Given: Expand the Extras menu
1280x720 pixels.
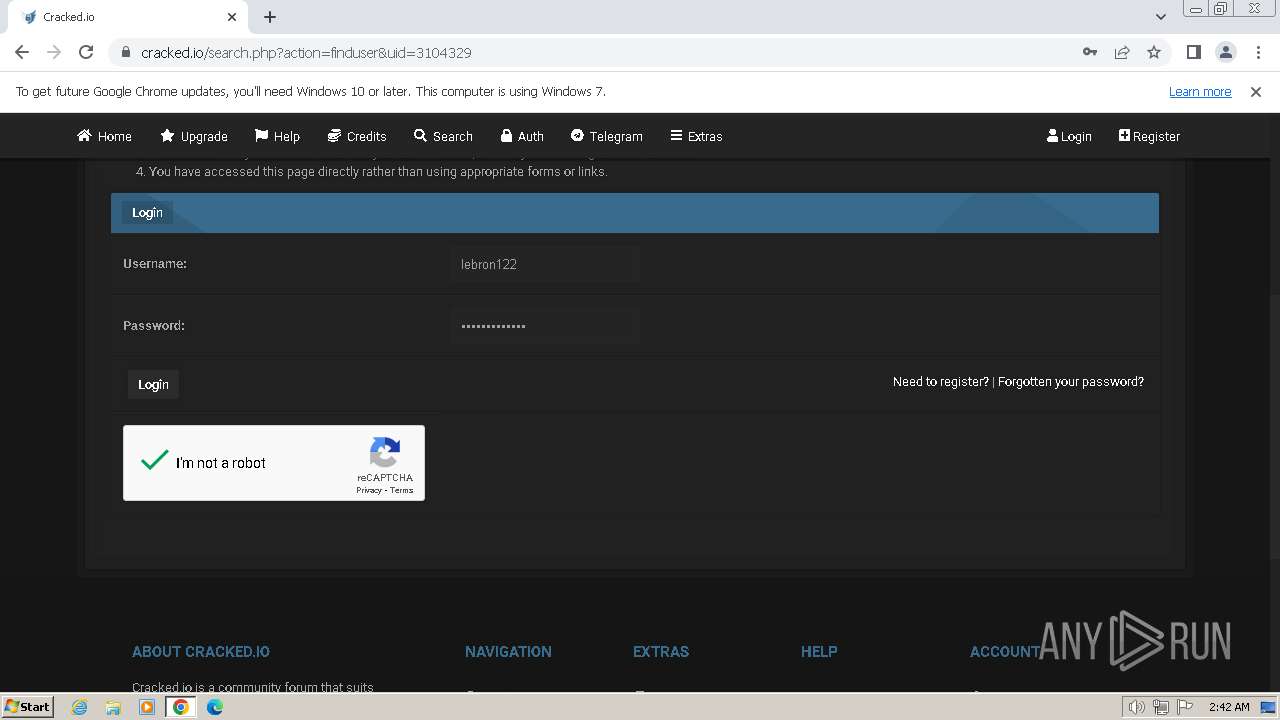Looking at the screenshot, I should [696, 136].
